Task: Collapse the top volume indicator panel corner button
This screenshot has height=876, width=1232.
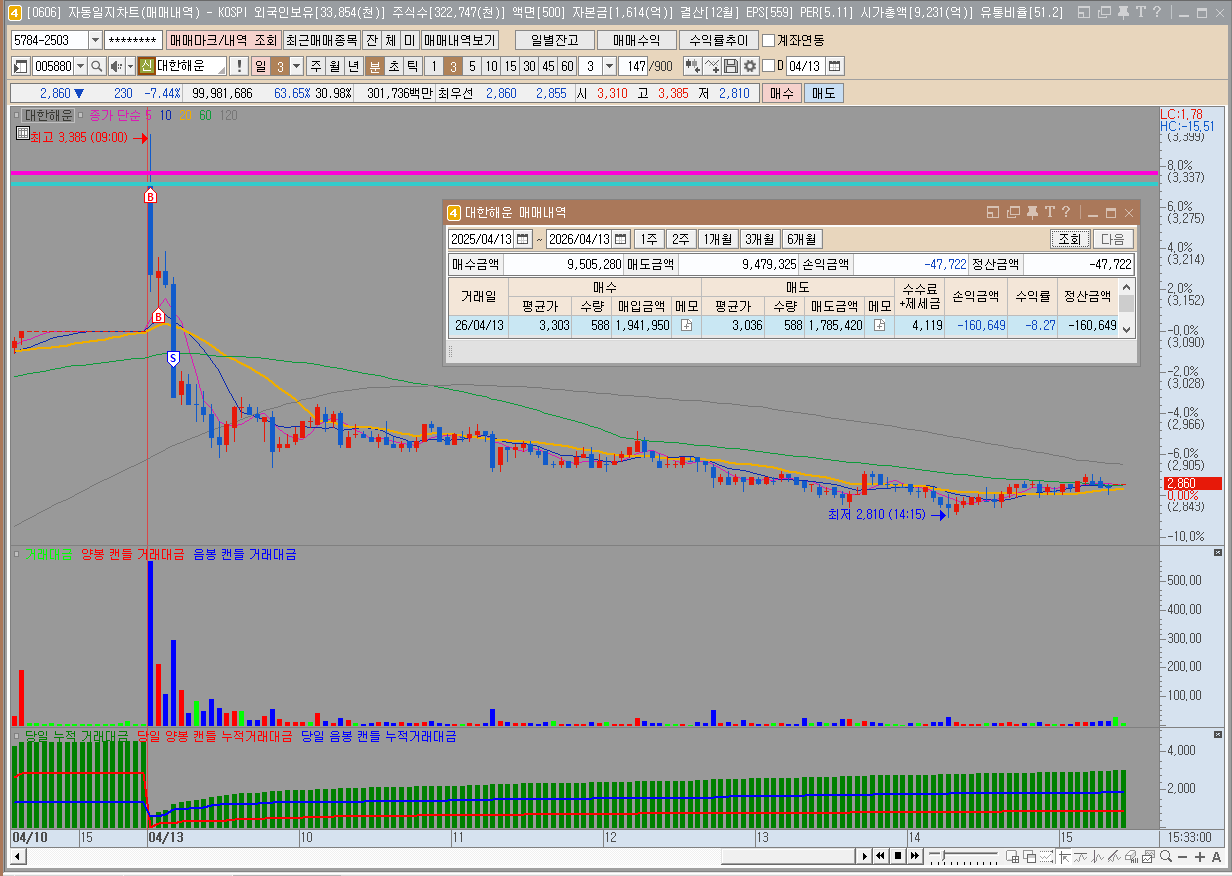Action: point(1217,553)
